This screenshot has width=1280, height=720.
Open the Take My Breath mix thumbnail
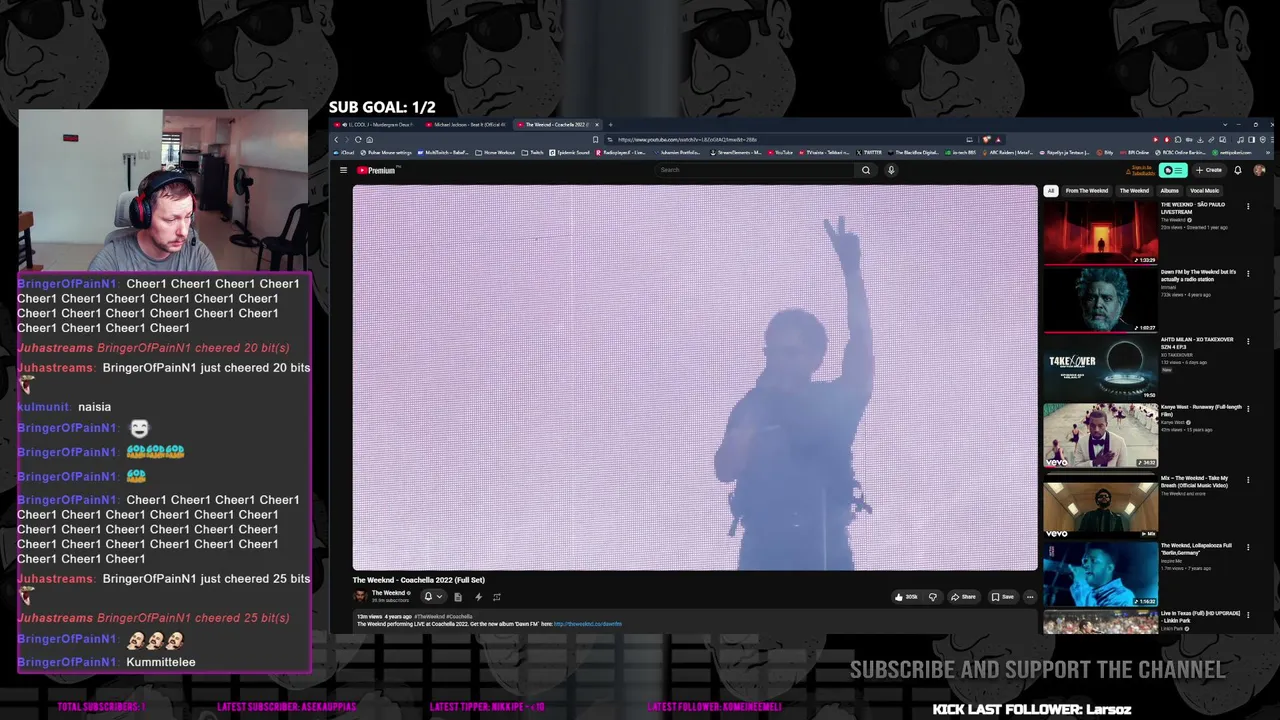pos(1100,505)
